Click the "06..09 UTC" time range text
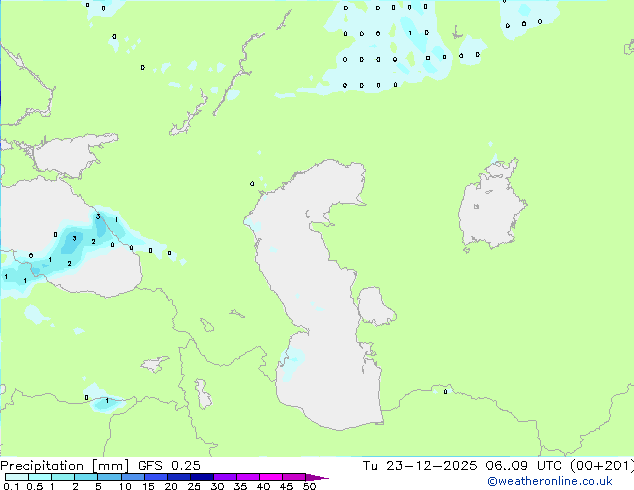The width and height of the screenshot is (634, 490). pos(524,466)
